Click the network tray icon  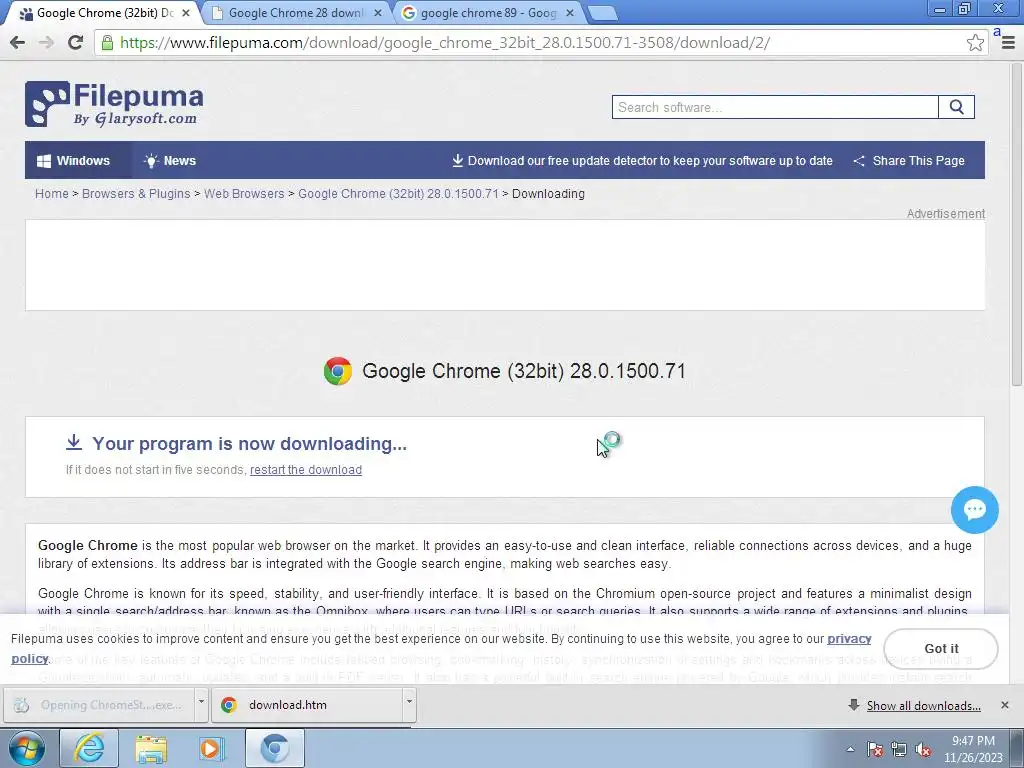(899, 750)
